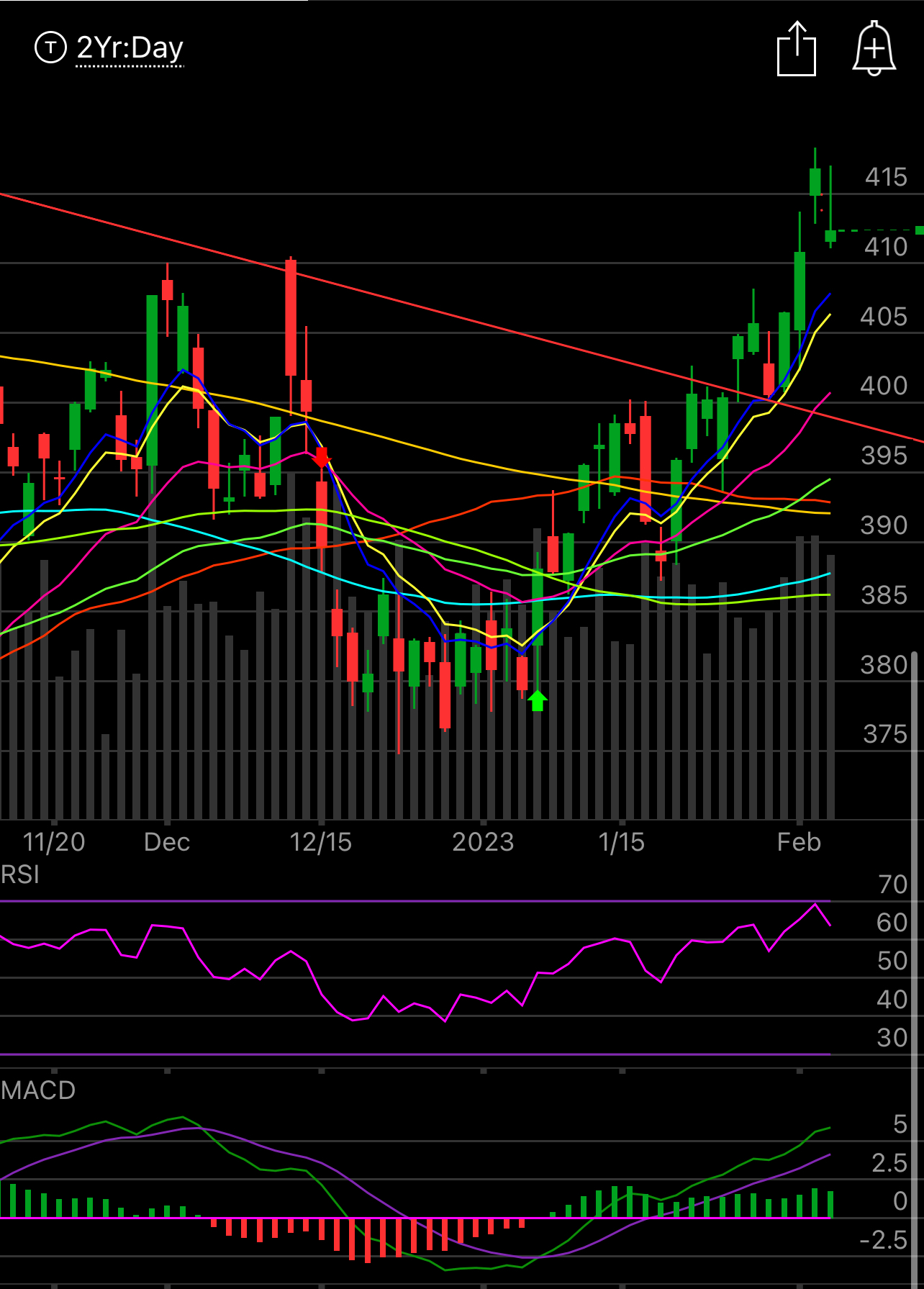Viewport: 924px width, 1289px height.
Task: Open the 2Yr:Day timeframe selector
Action: (130, 48)
